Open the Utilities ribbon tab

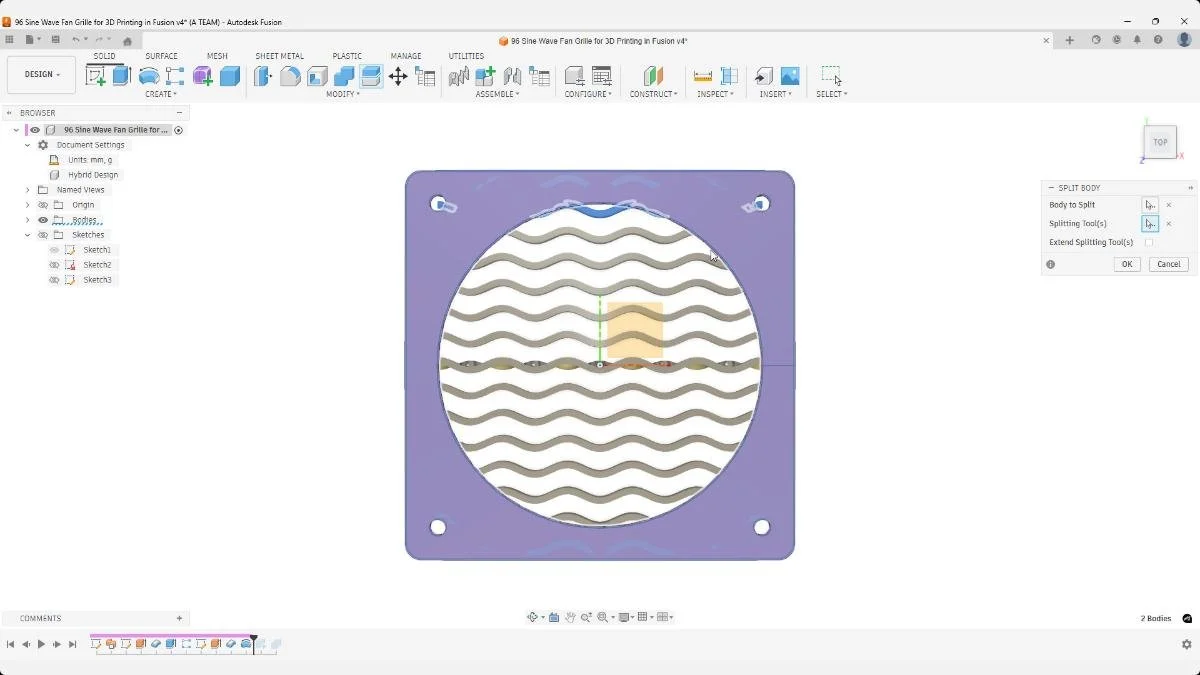(x=465, y=56)
